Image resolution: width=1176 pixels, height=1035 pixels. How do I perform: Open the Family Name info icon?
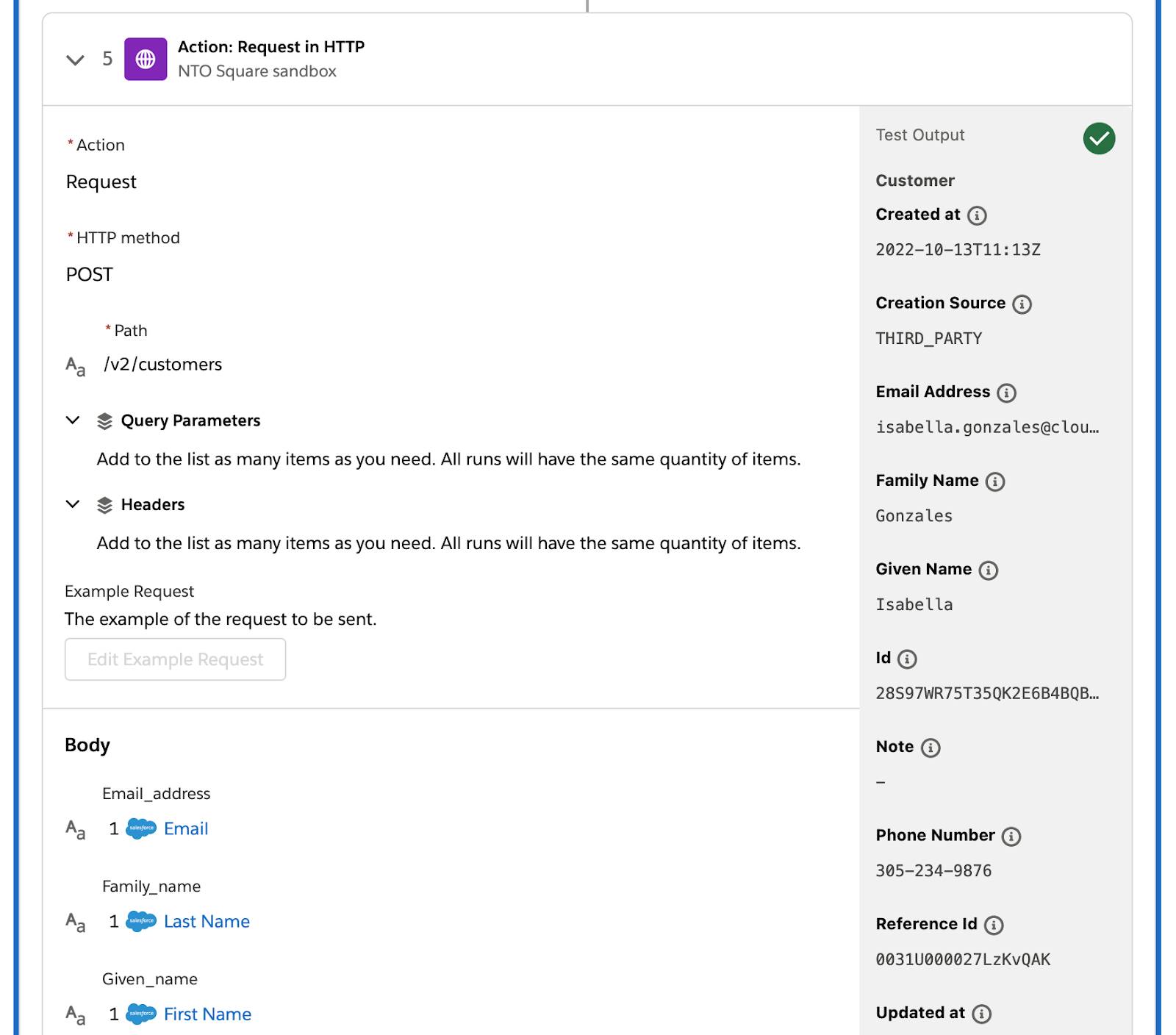(x=994, y=481)
